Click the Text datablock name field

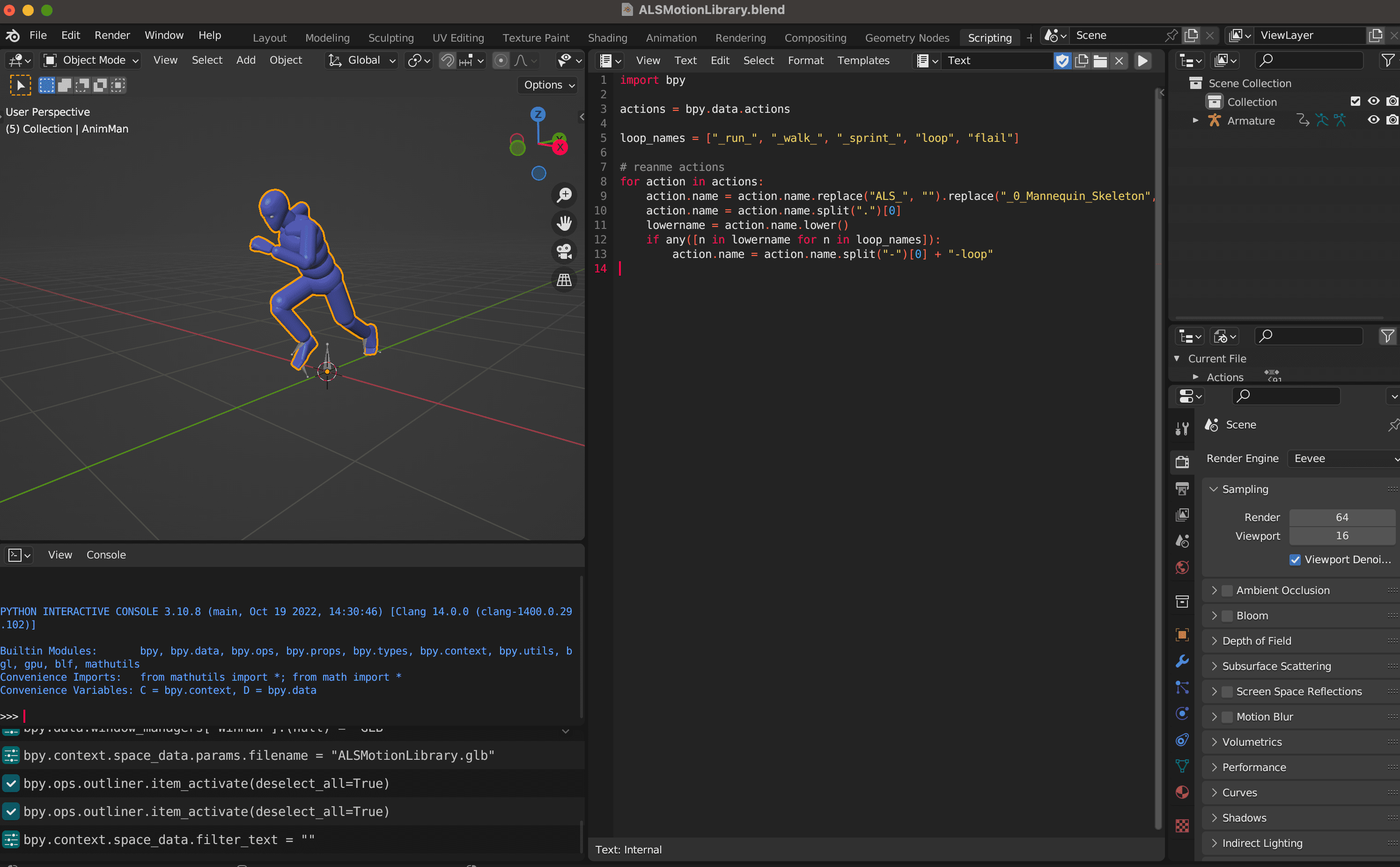coord(997,60)
